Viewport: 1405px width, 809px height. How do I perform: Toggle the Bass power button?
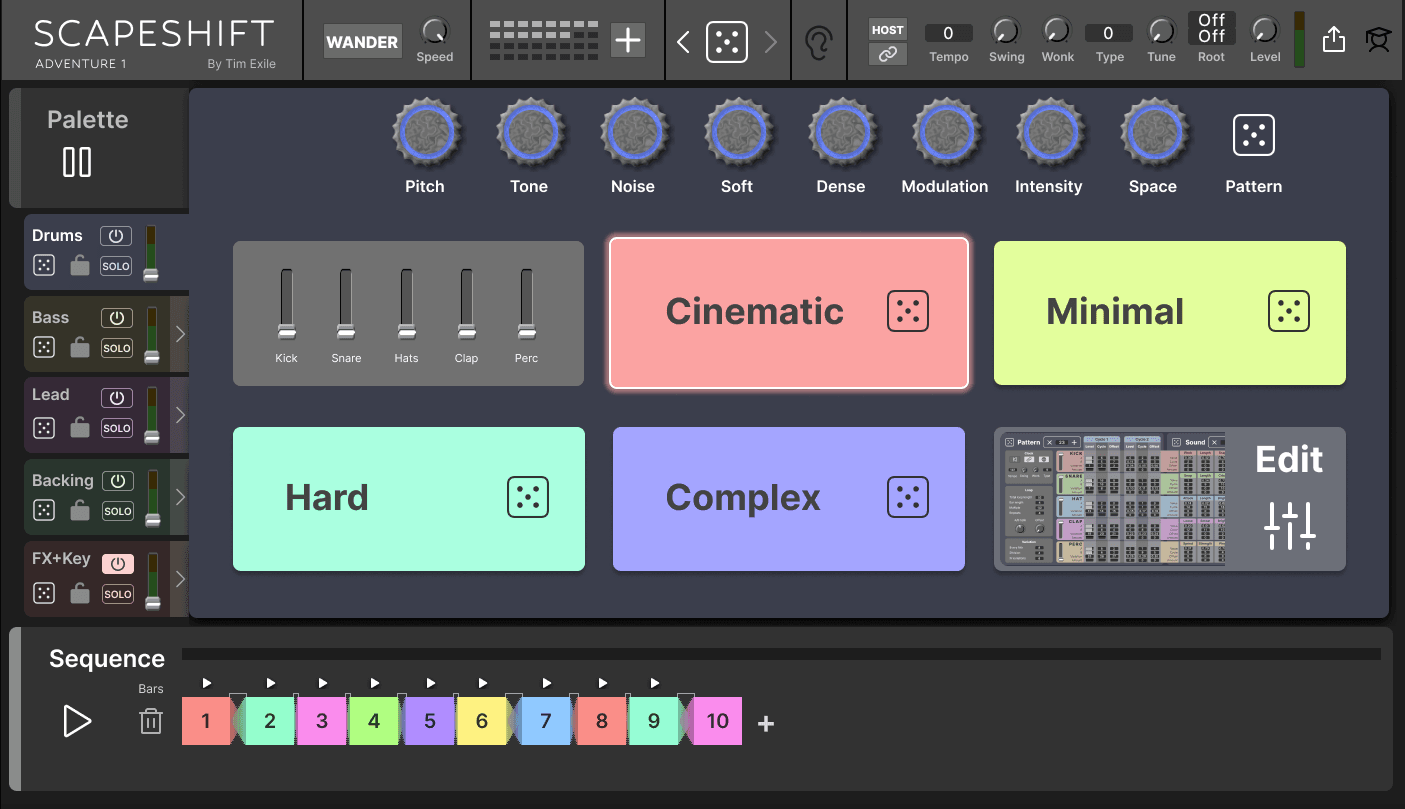(x=116, y=318)
